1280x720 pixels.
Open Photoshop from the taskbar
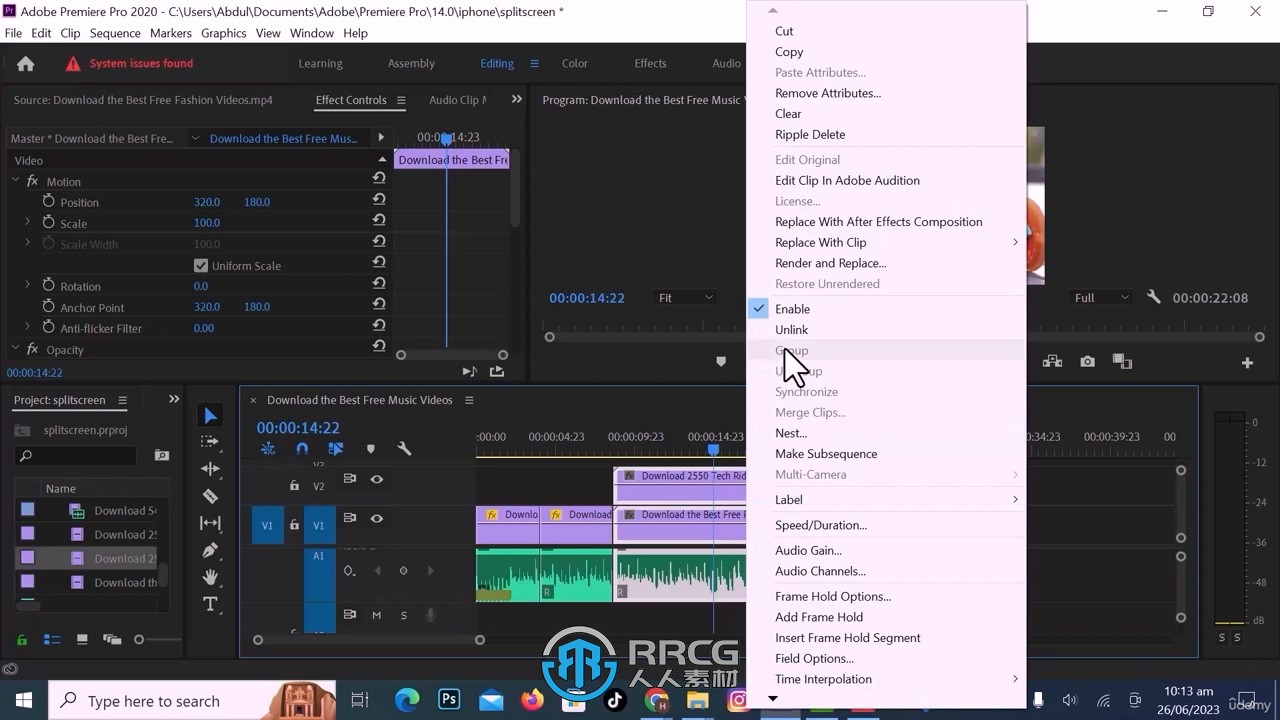449,700
